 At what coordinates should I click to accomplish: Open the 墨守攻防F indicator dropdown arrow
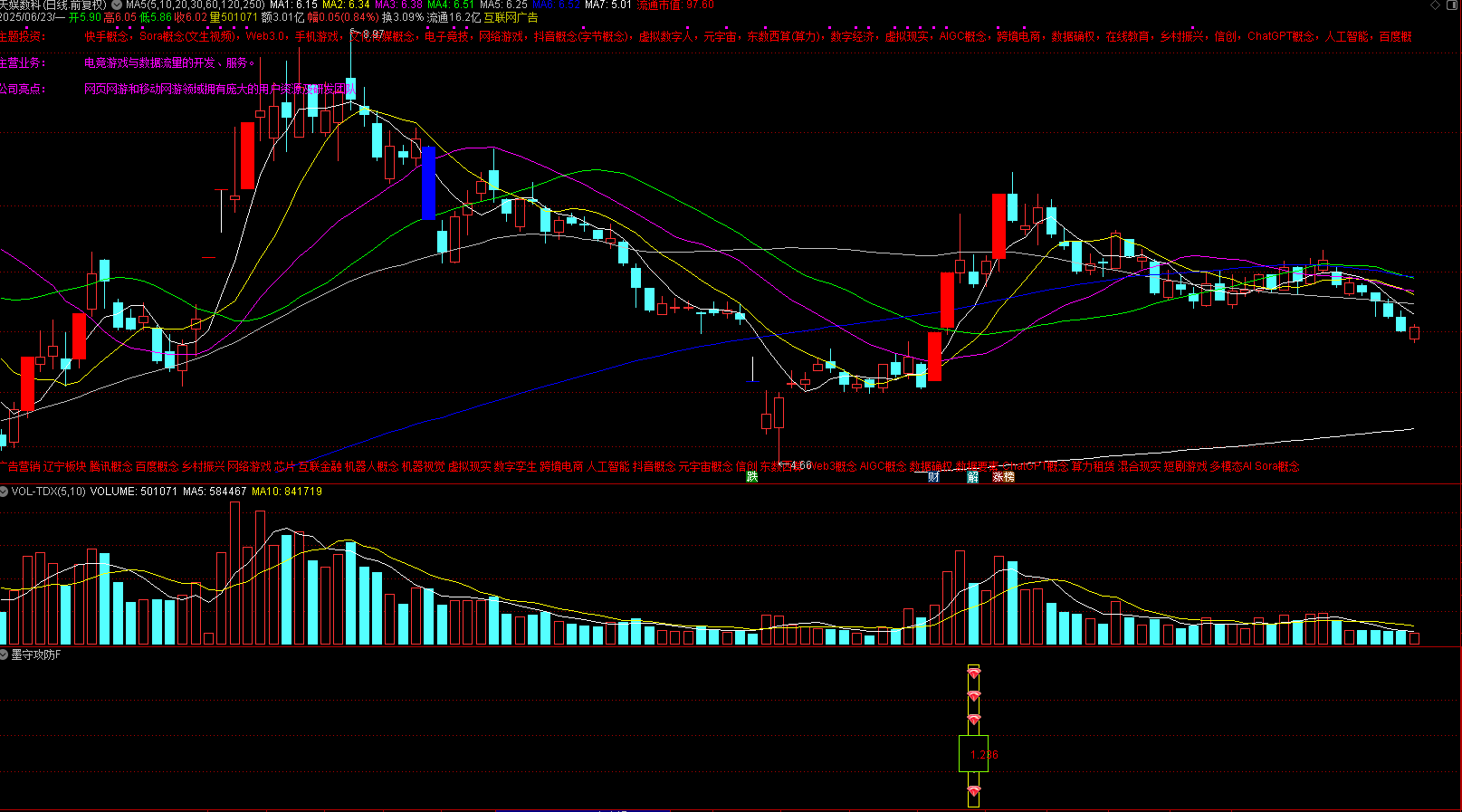(5, 654)
